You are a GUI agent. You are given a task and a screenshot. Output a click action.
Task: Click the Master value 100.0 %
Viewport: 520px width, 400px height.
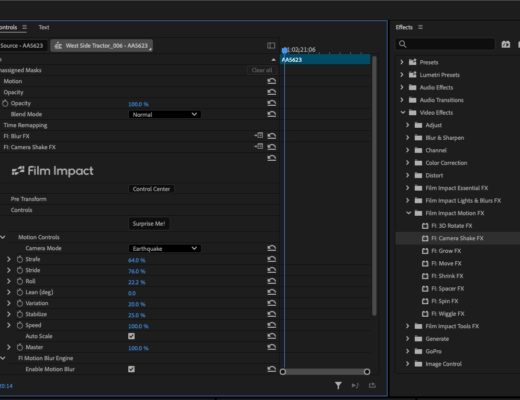point(138,348)
